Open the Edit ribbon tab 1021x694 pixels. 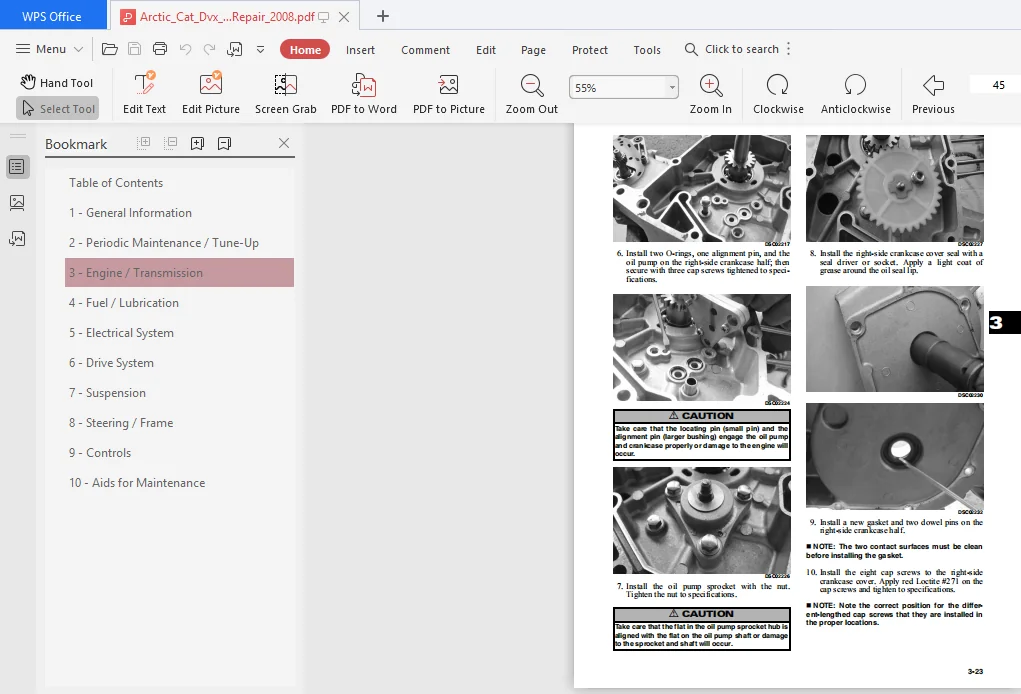coord(486,50)
